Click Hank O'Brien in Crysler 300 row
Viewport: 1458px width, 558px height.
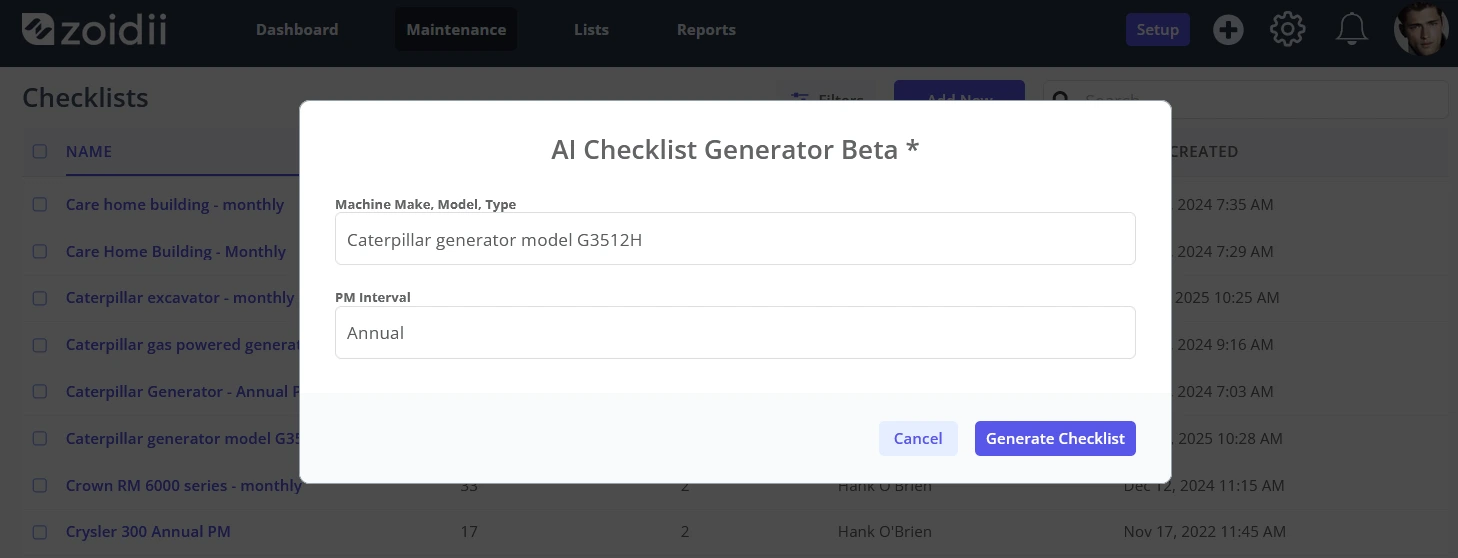coord(885,532)
